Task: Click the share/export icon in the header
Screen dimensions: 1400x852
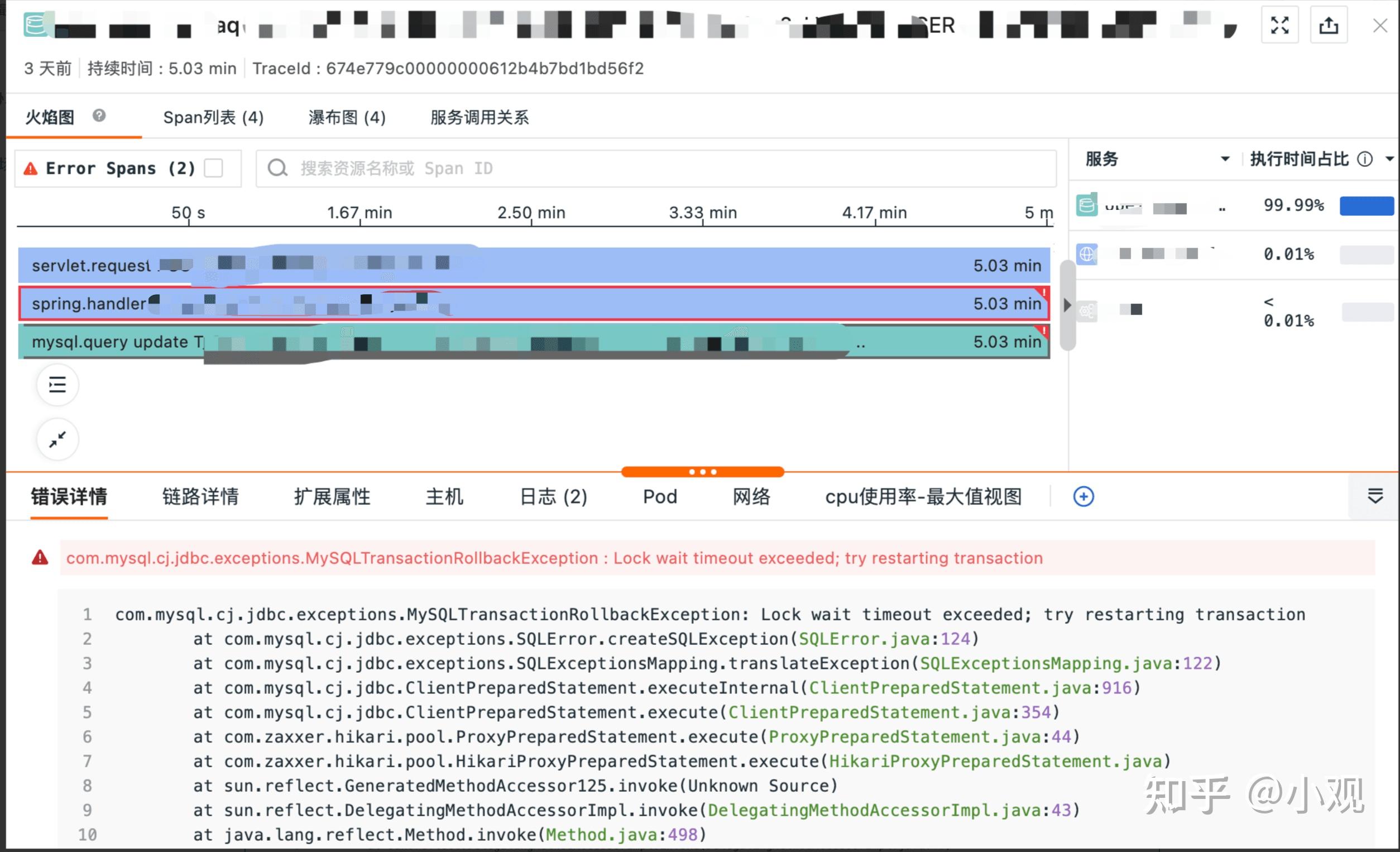Action: pyautogui.click(x=1329, y=25)
